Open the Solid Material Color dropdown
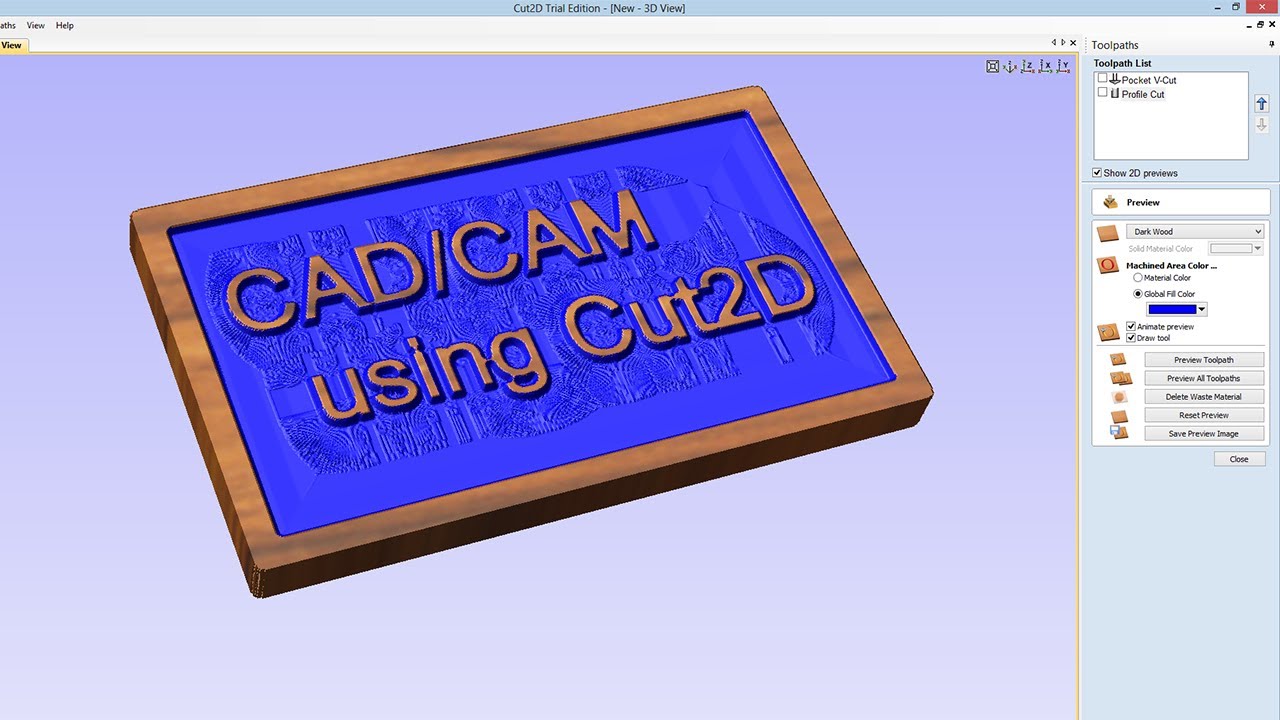Viewport: 1280px width, 720px height. 1258,248
